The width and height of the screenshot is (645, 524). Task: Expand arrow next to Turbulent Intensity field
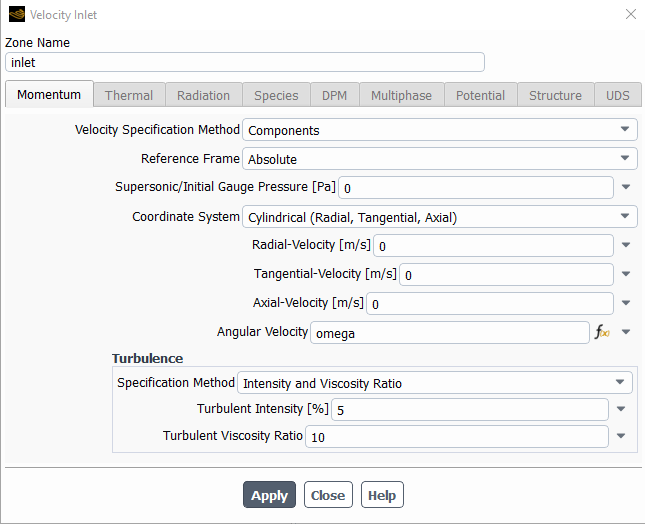point(621,409)
